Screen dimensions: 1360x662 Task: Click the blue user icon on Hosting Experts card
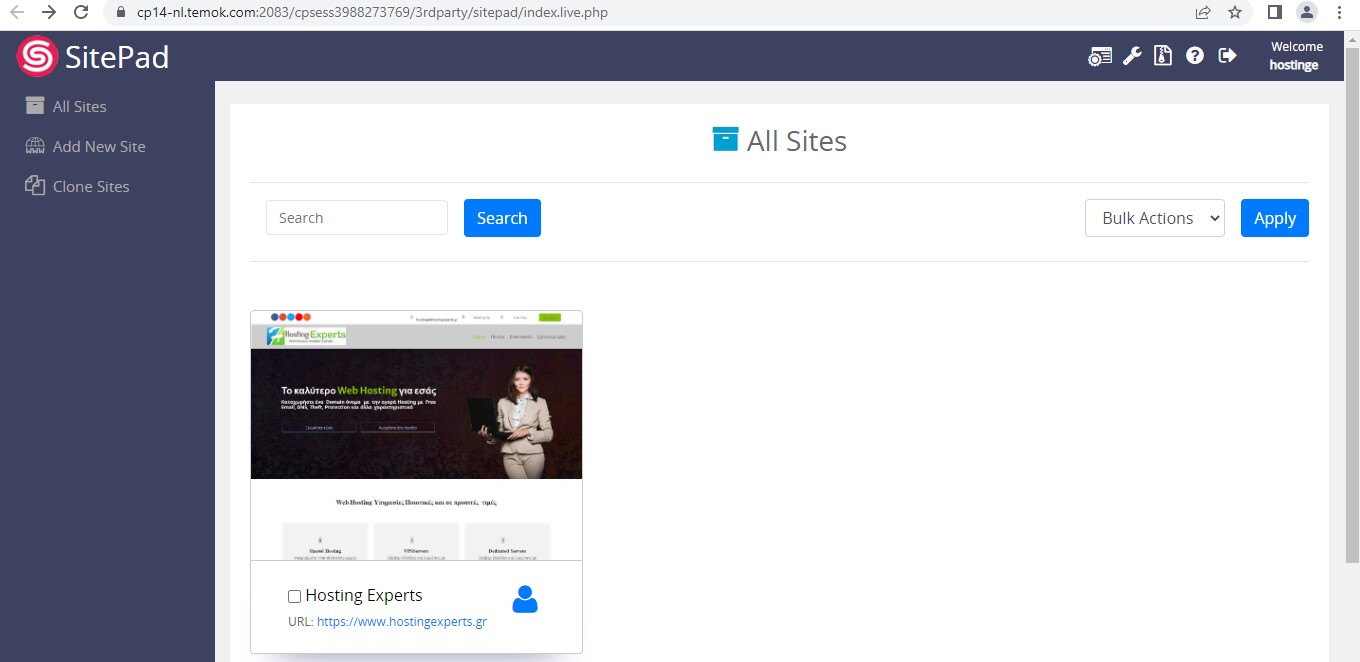tap(525, 599)
